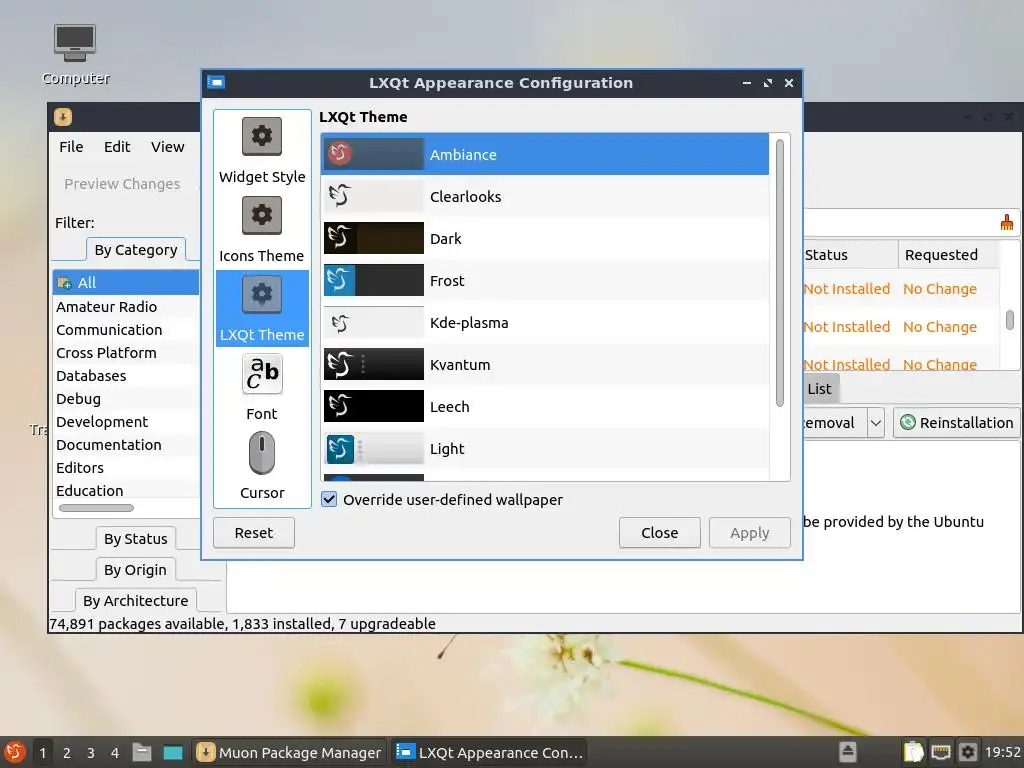1024x768 pixels.
Task: Open the Font settings section
Action: click(262, 387)
